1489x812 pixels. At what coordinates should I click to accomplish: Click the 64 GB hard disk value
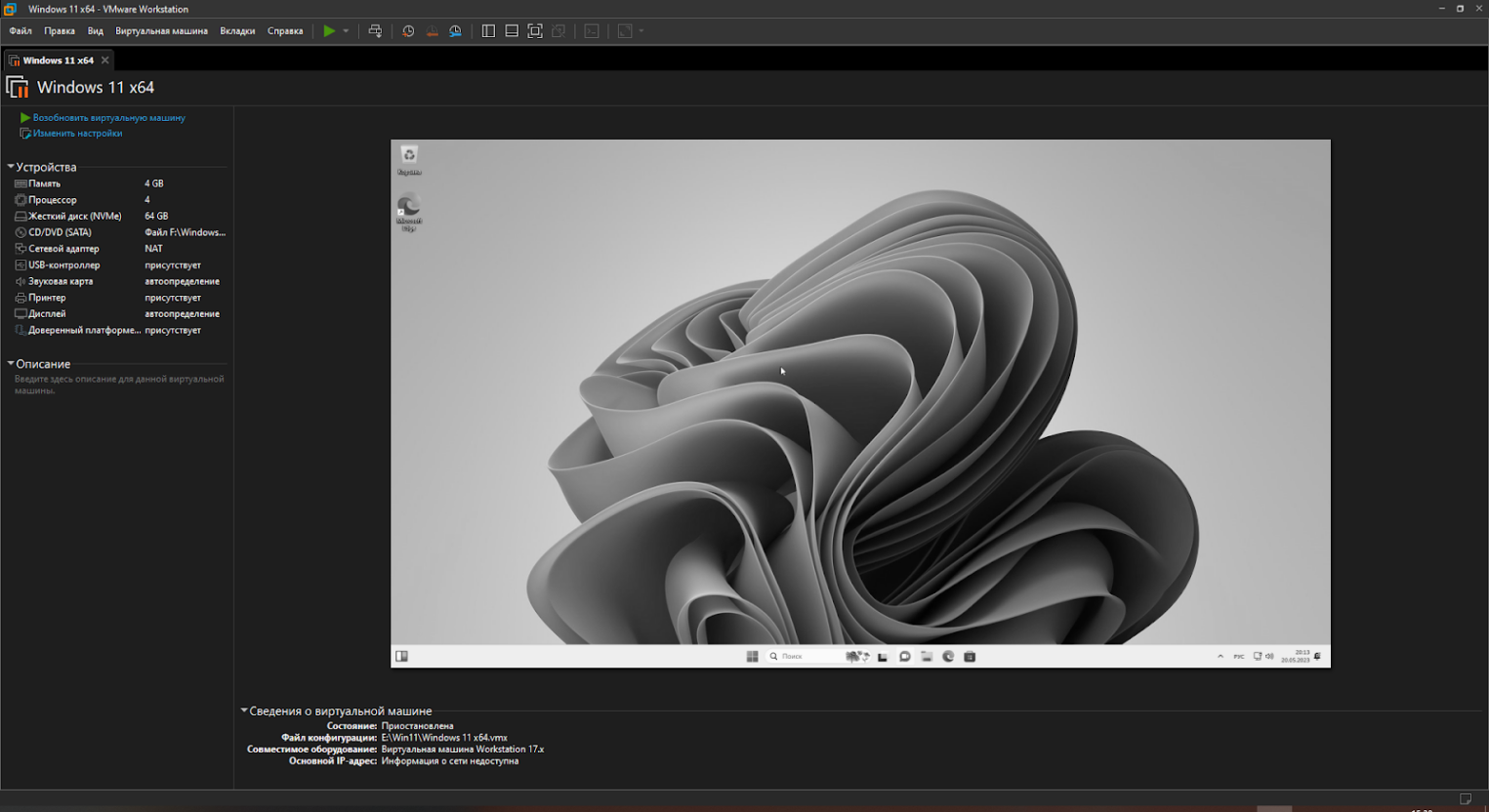coord(156,217)
